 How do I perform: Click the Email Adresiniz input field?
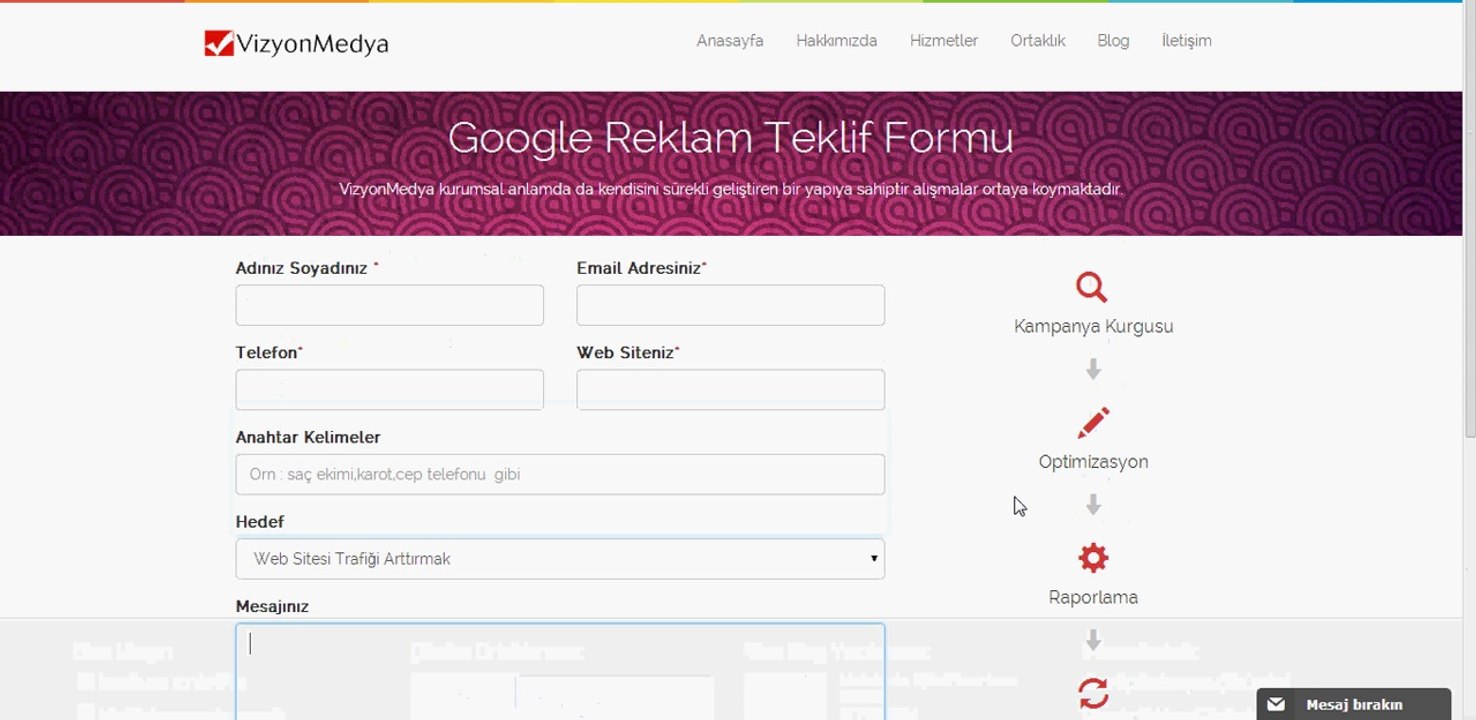coord(731,305)
